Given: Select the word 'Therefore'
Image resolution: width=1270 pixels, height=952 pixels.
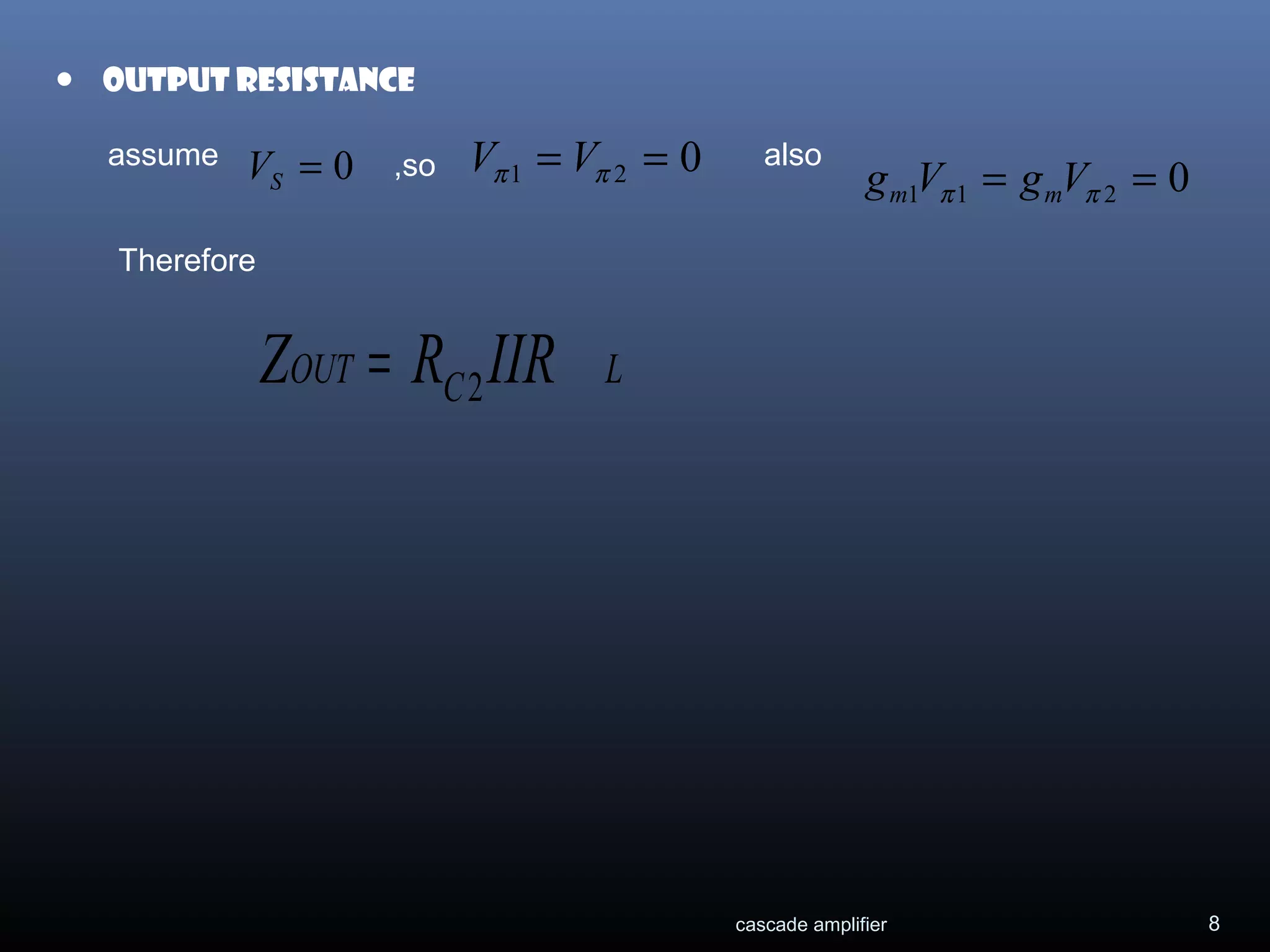Looking at the screenshot, I should coord(187,260).
